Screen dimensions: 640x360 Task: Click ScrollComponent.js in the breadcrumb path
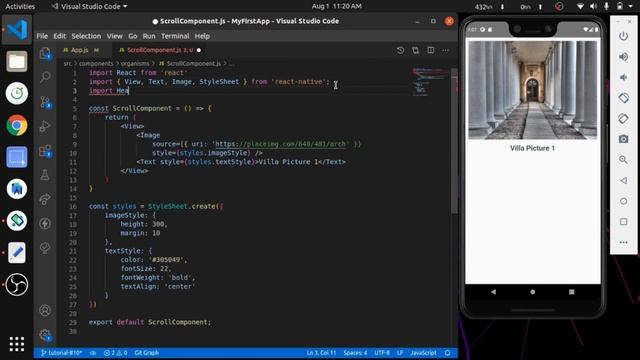[193, 64]
